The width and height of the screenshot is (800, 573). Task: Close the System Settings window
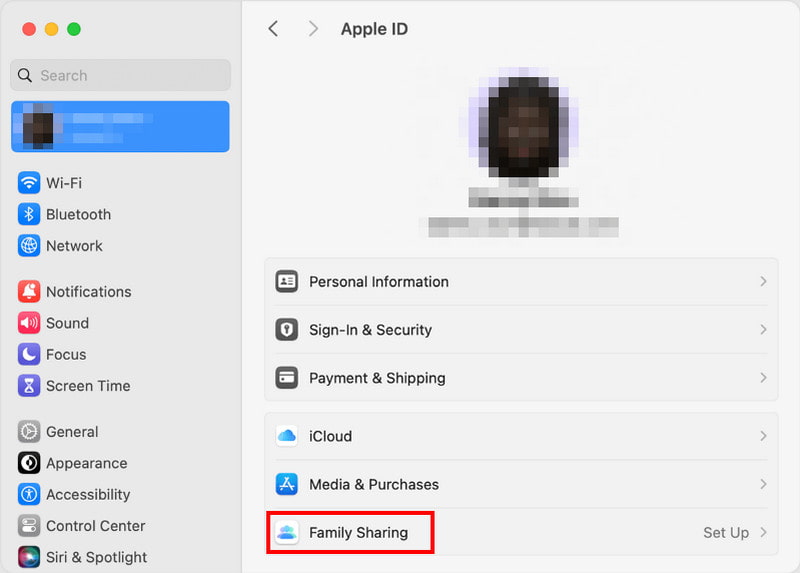29,29
